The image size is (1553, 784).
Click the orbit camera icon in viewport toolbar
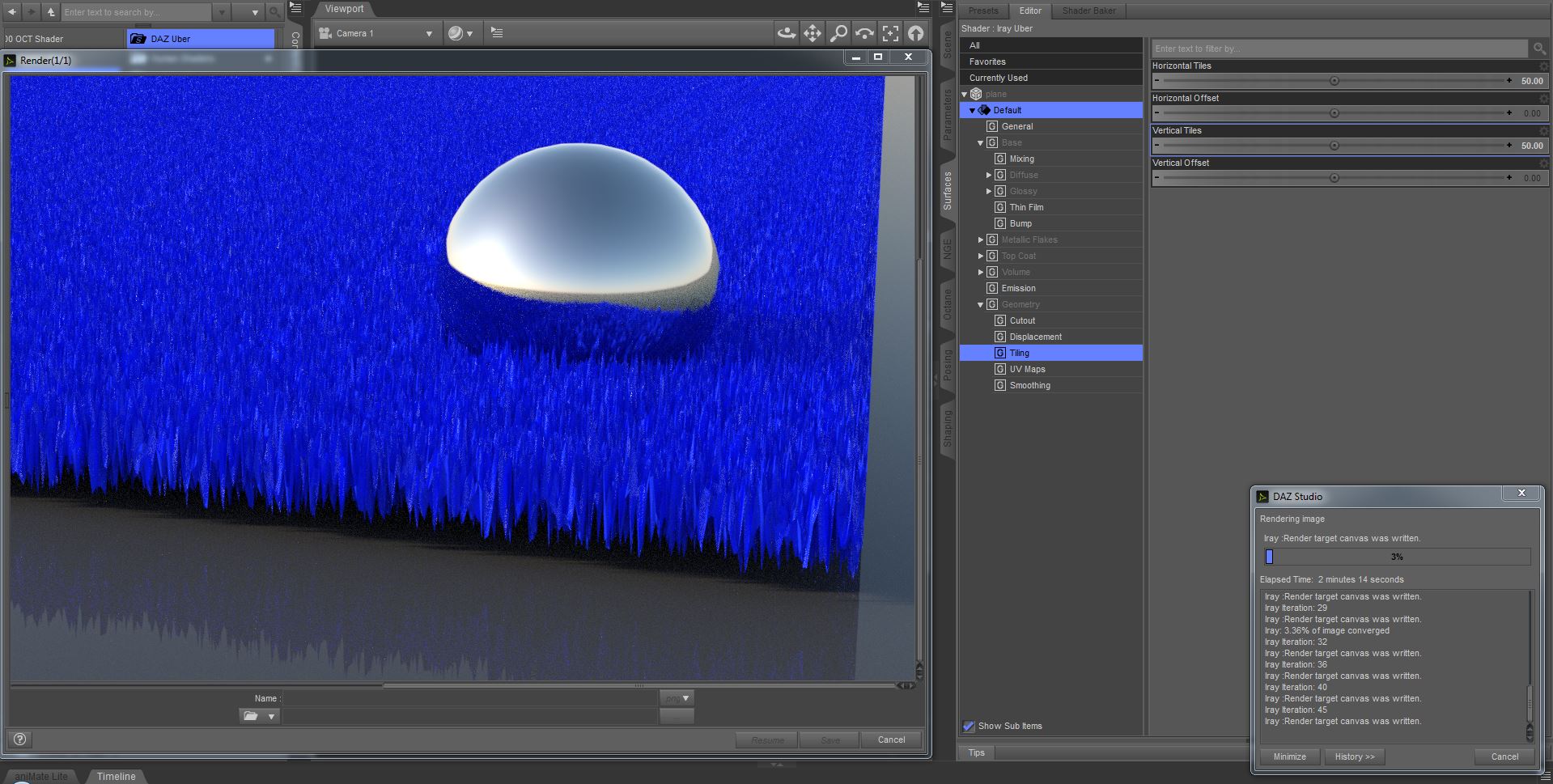pyautogui.click(x=786, y=33)
